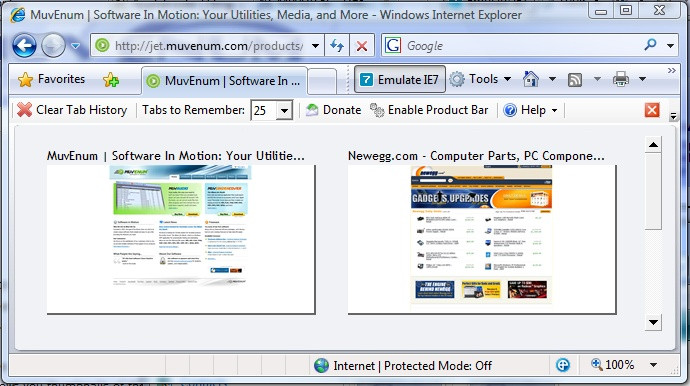Open a new blank tab
690x386 pixels.
(x=322, y=81)
